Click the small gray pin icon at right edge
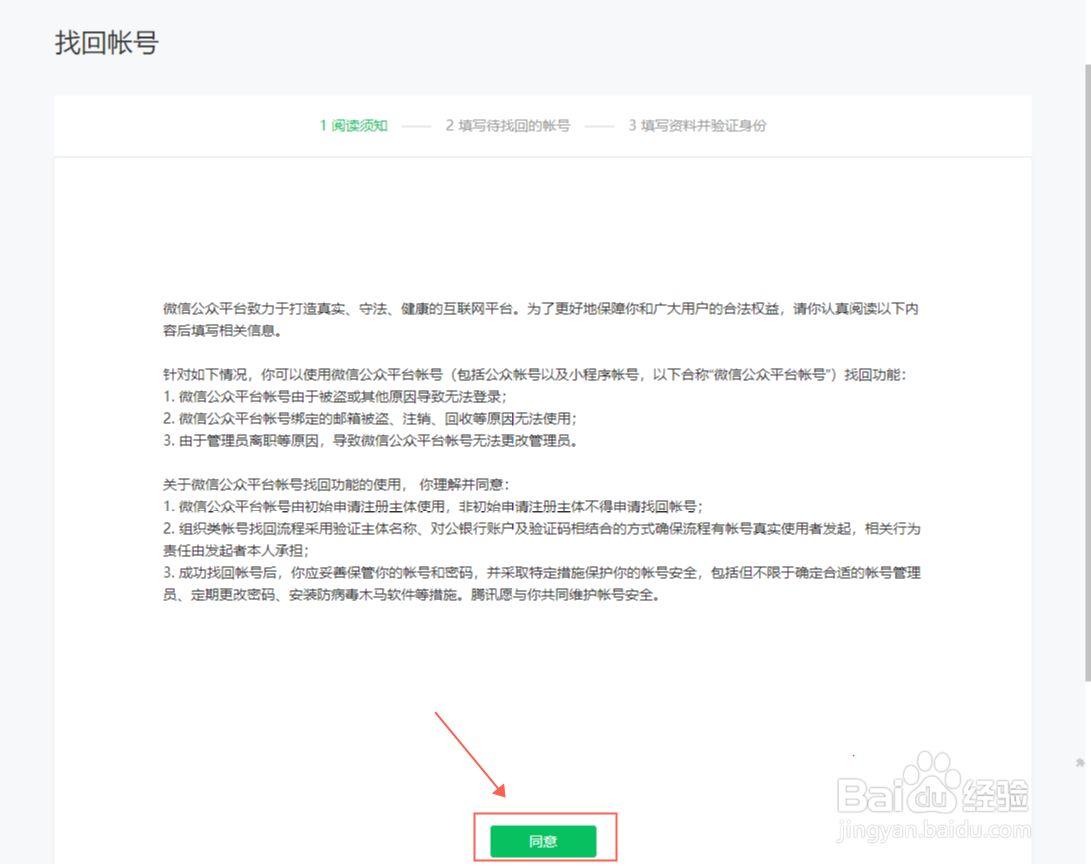1091x867 pixels. tap(1080, 763)
